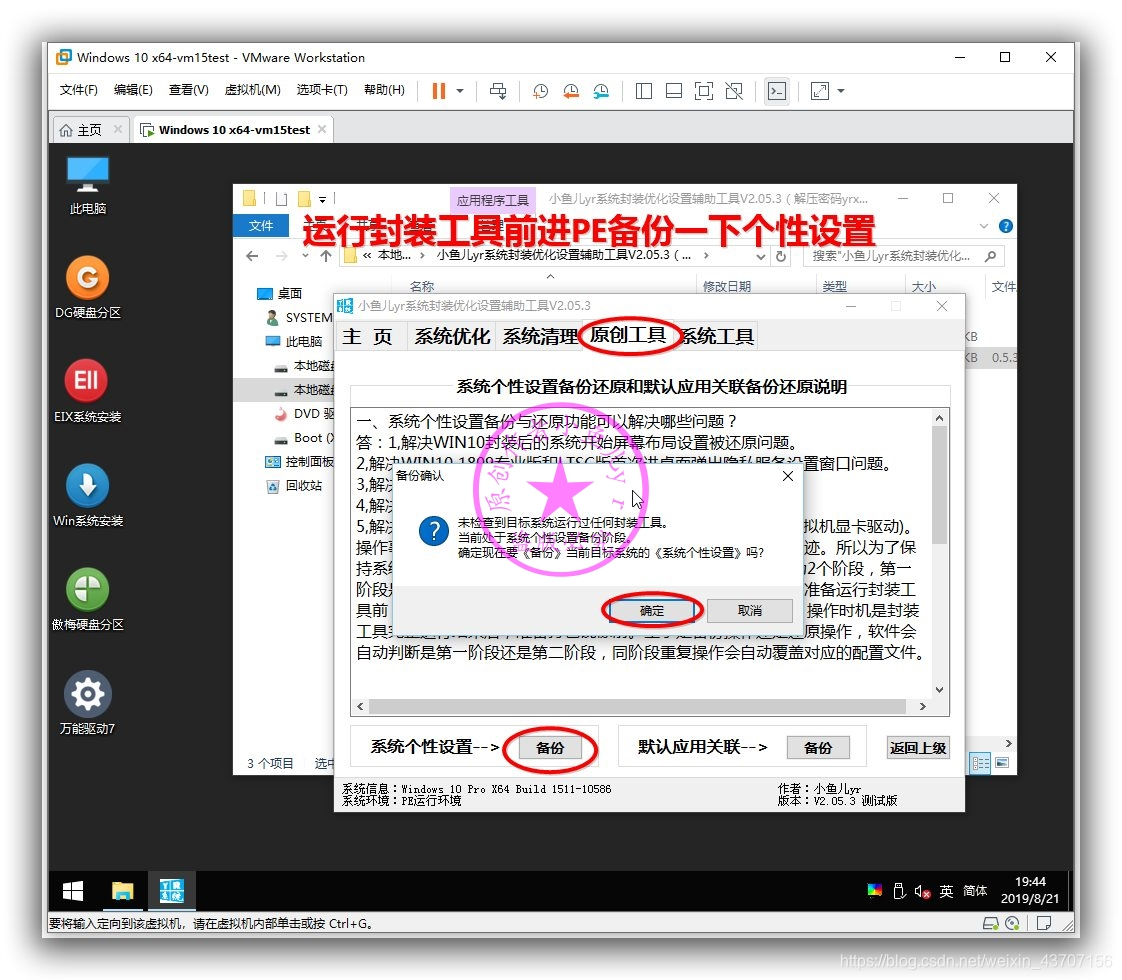Open 此电脑 desktop icon

click(87, 185)
